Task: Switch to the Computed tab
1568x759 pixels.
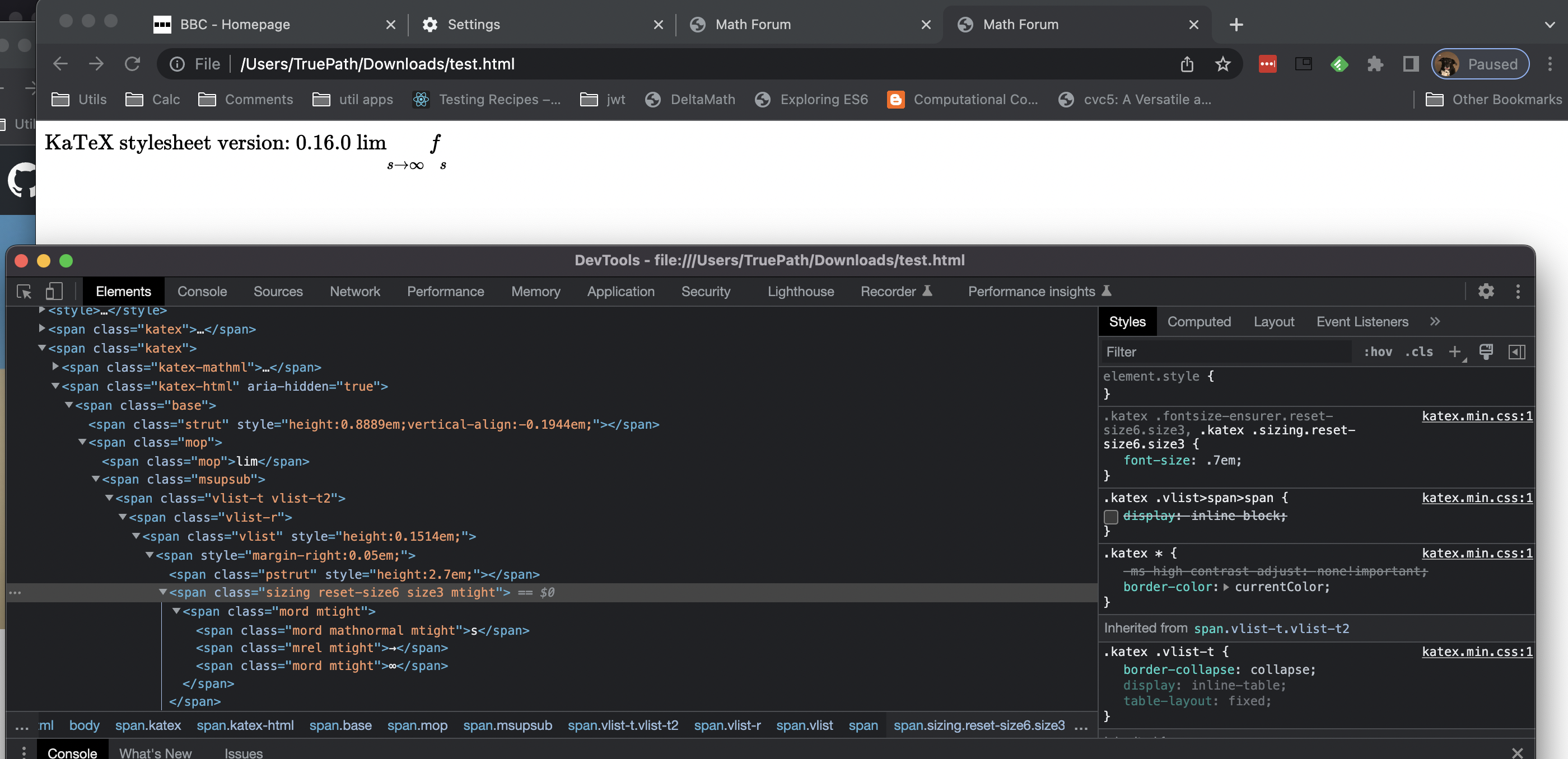Action: [1198, 321]
